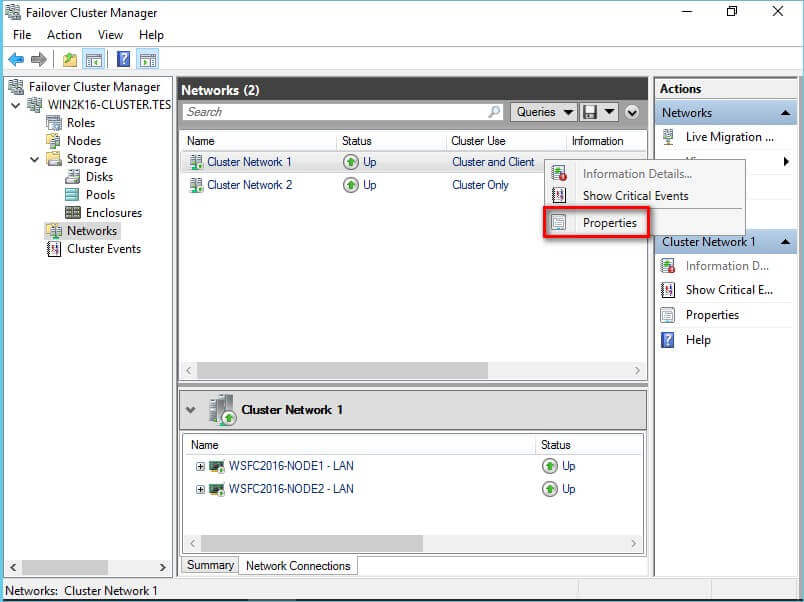The height and width of the screenshot is (602, 804).
Task: Collapse the Storage tree node
Action: click(x=35, y=159)
